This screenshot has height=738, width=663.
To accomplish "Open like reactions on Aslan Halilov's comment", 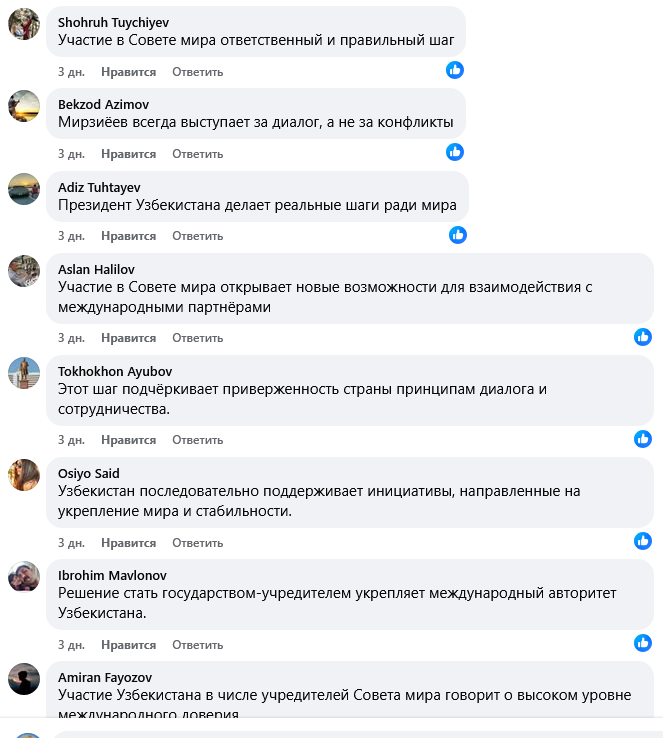I will click(643, 337).
